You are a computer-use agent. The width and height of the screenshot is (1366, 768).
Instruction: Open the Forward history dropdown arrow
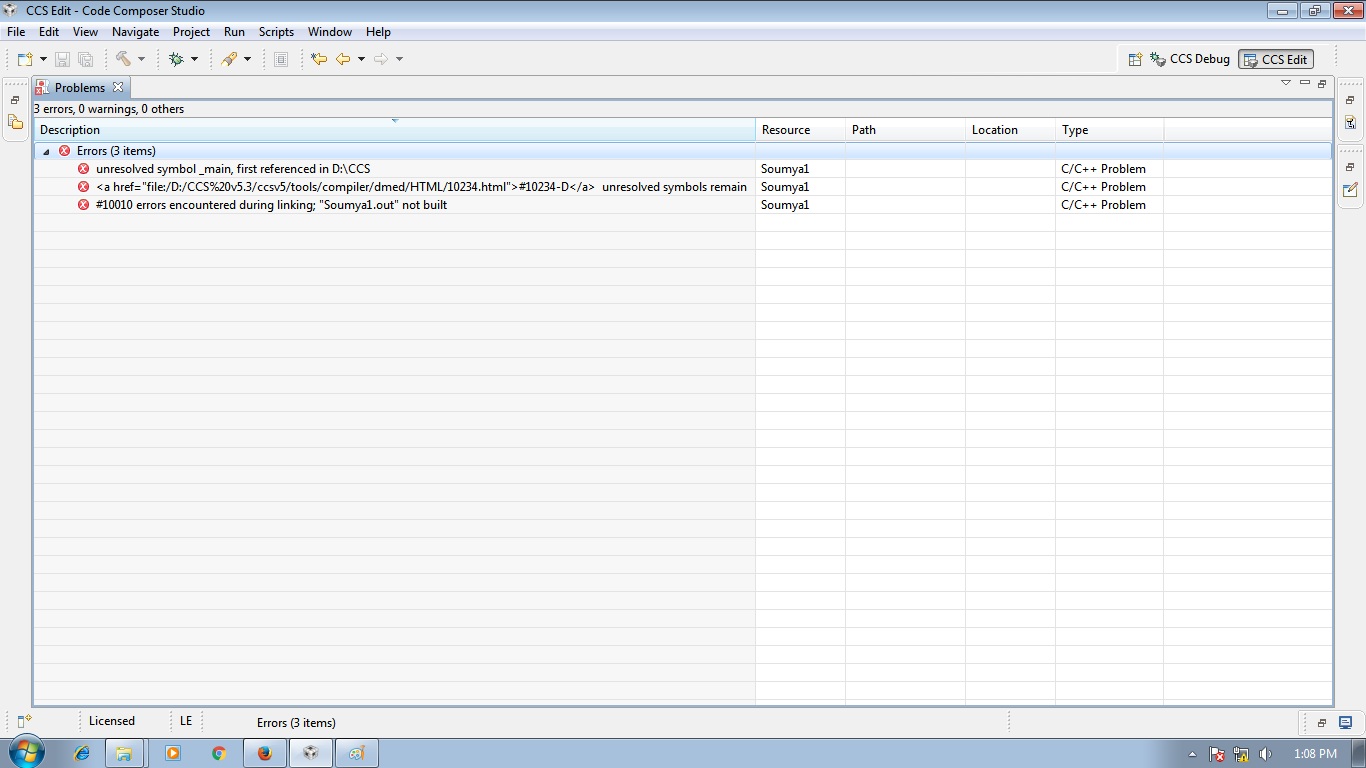click(x=399, y=59)
